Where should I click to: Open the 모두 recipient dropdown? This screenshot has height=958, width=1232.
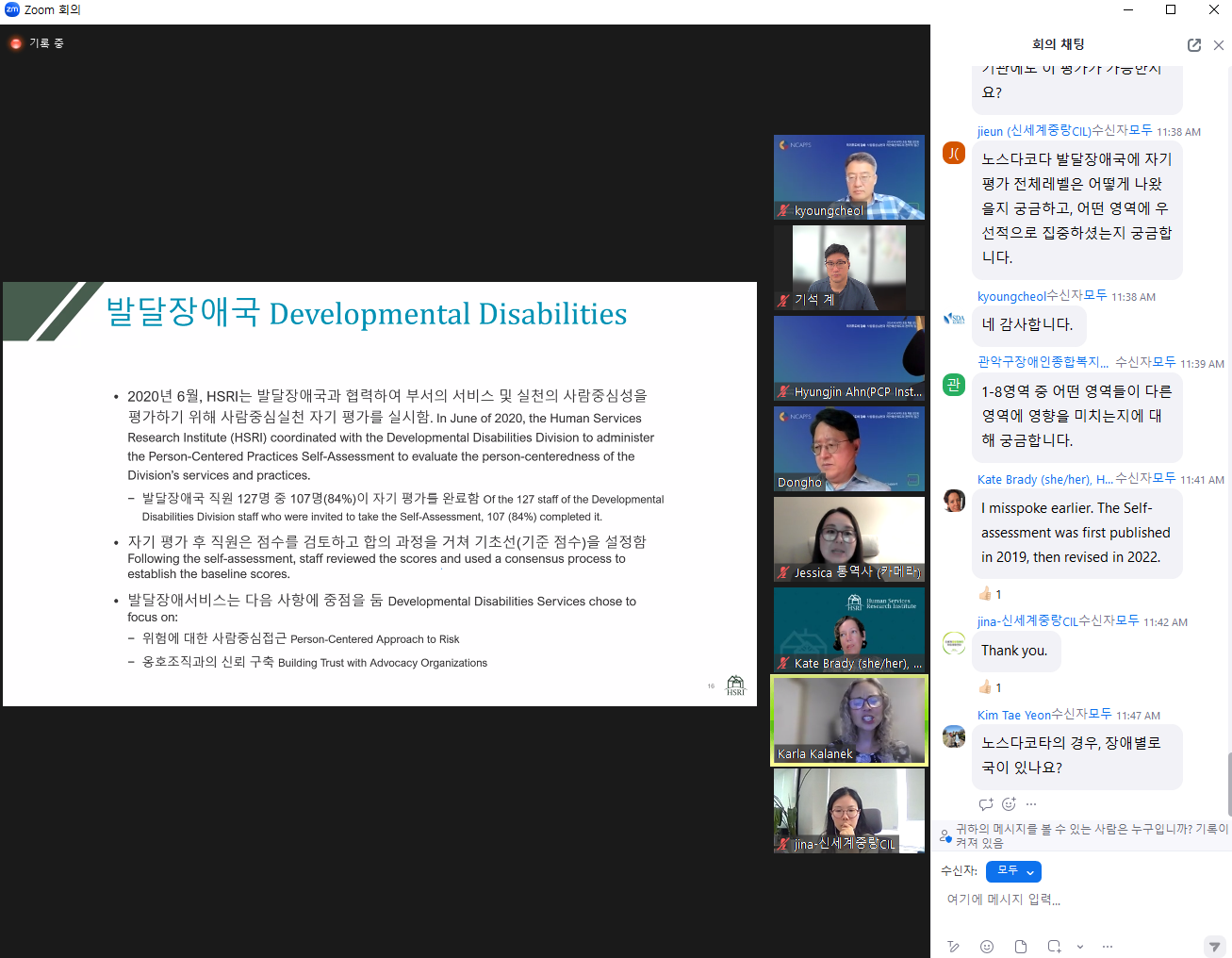[x=1013, y=871]
